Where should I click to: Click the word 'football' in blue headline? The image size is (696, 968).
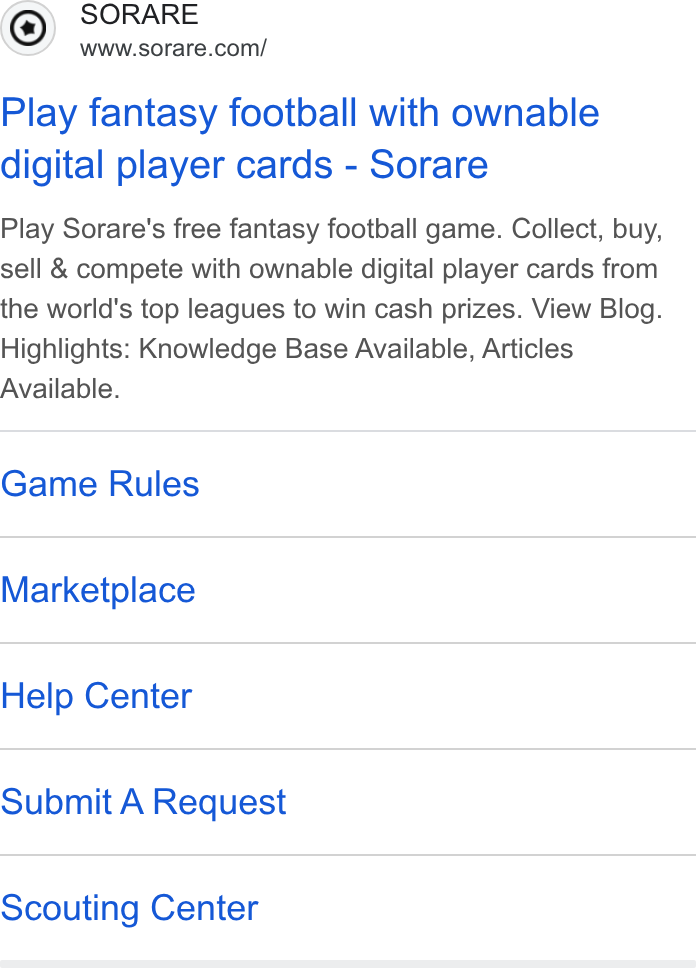pos(293,114)
